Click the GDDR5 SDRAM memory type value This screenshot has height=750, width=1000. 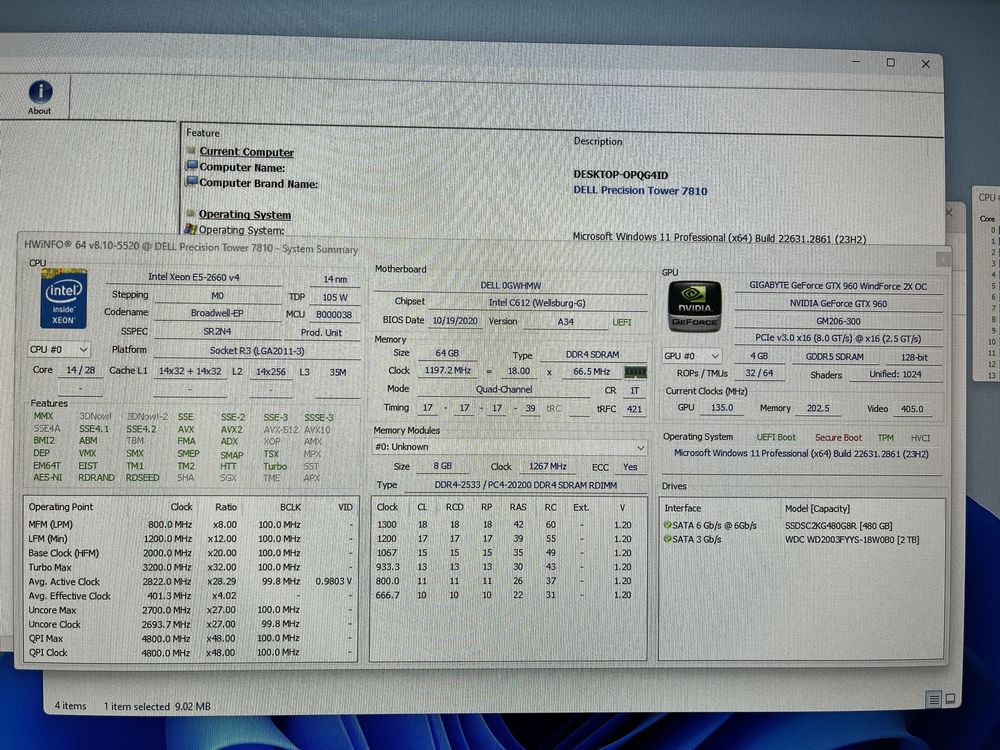pos(834,357)
